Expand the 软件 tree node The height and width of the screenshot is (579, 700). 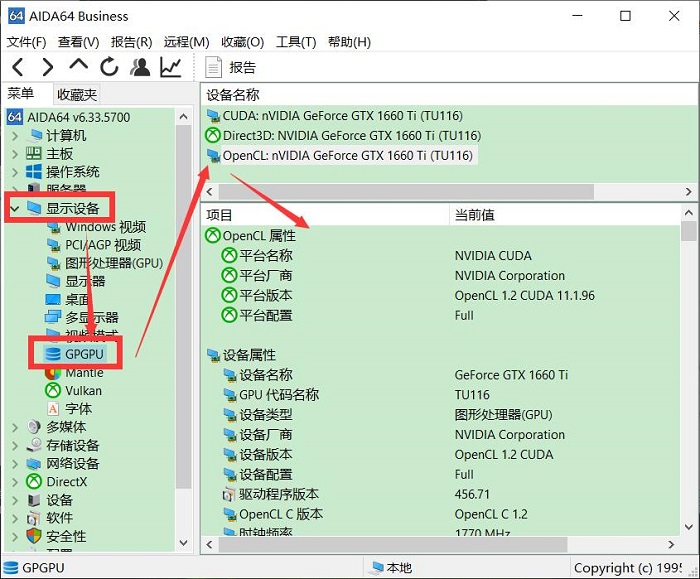(x=15, y=518)
